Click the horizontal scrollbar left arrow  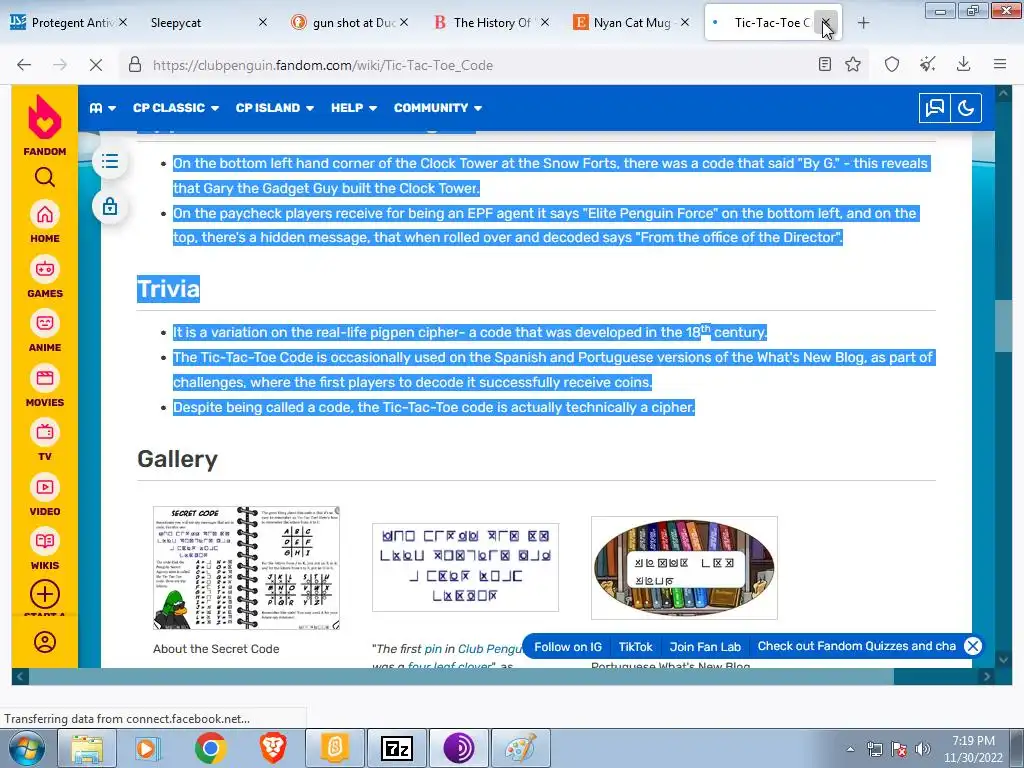point(19,677)
